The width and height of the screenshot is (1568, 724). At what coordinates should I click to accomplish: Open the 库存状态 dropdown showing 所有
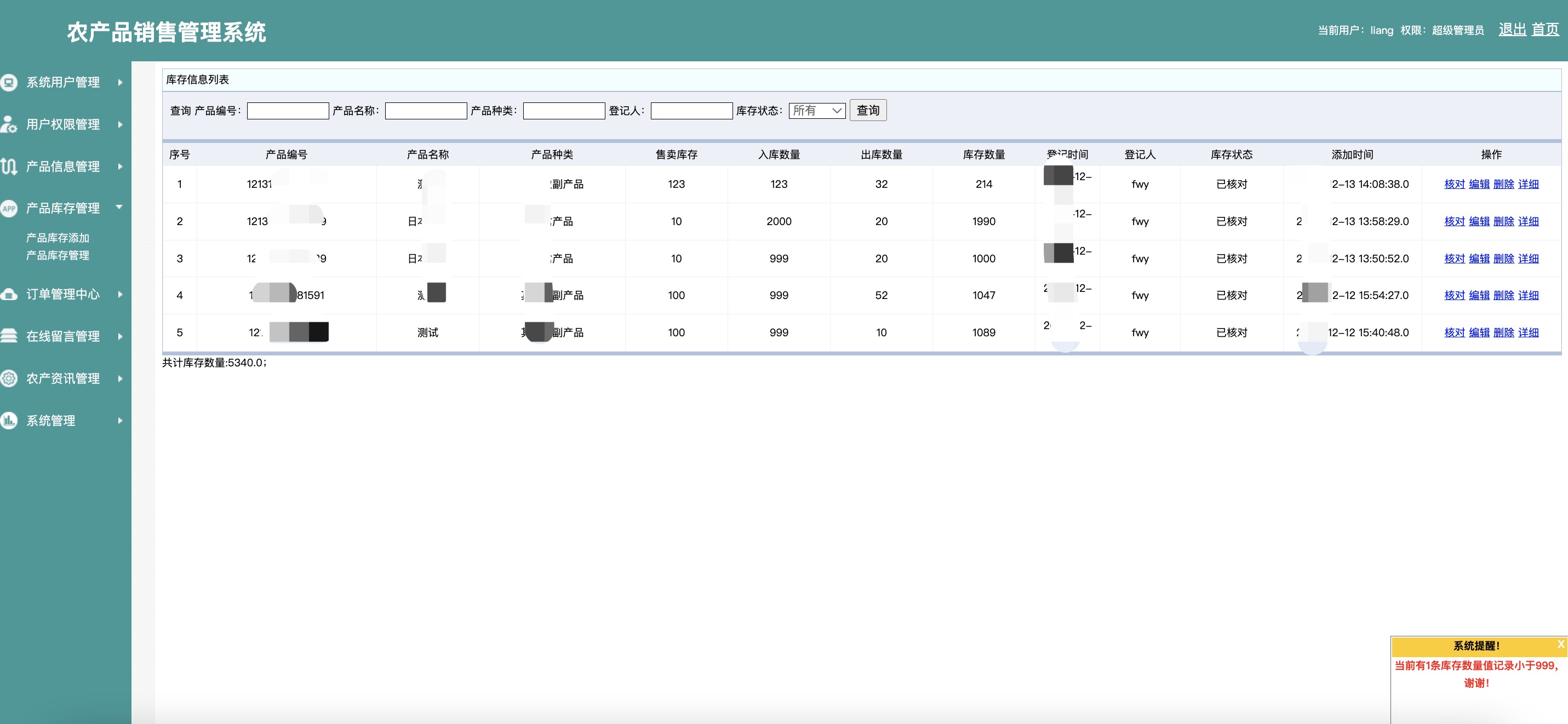point(817,111)
